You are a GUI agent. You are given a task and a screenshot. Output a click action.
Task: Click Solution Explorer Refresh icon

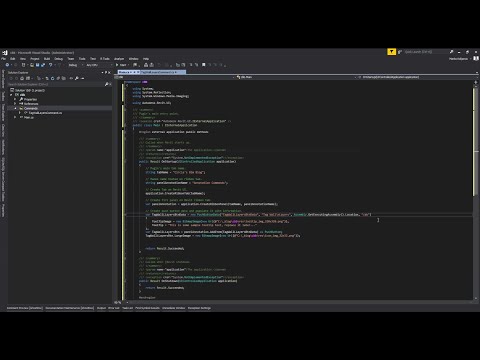point(52,78)
